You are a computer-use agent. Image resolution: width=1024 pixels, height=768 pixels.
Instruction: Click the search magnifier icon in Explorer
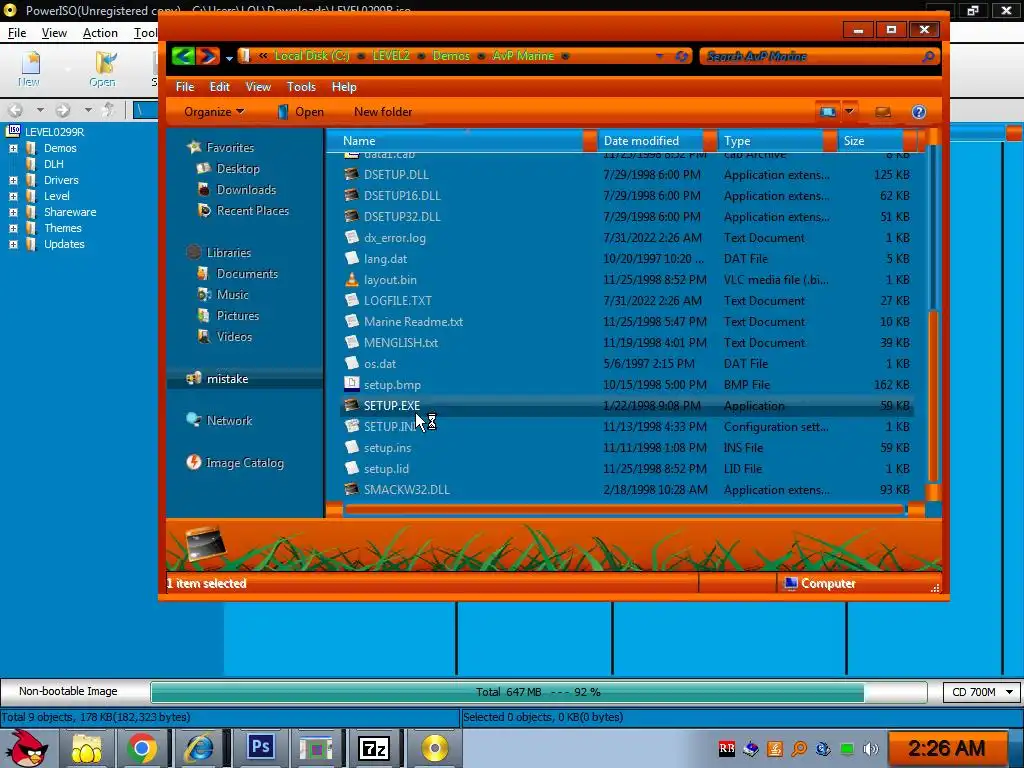[928, 57]
